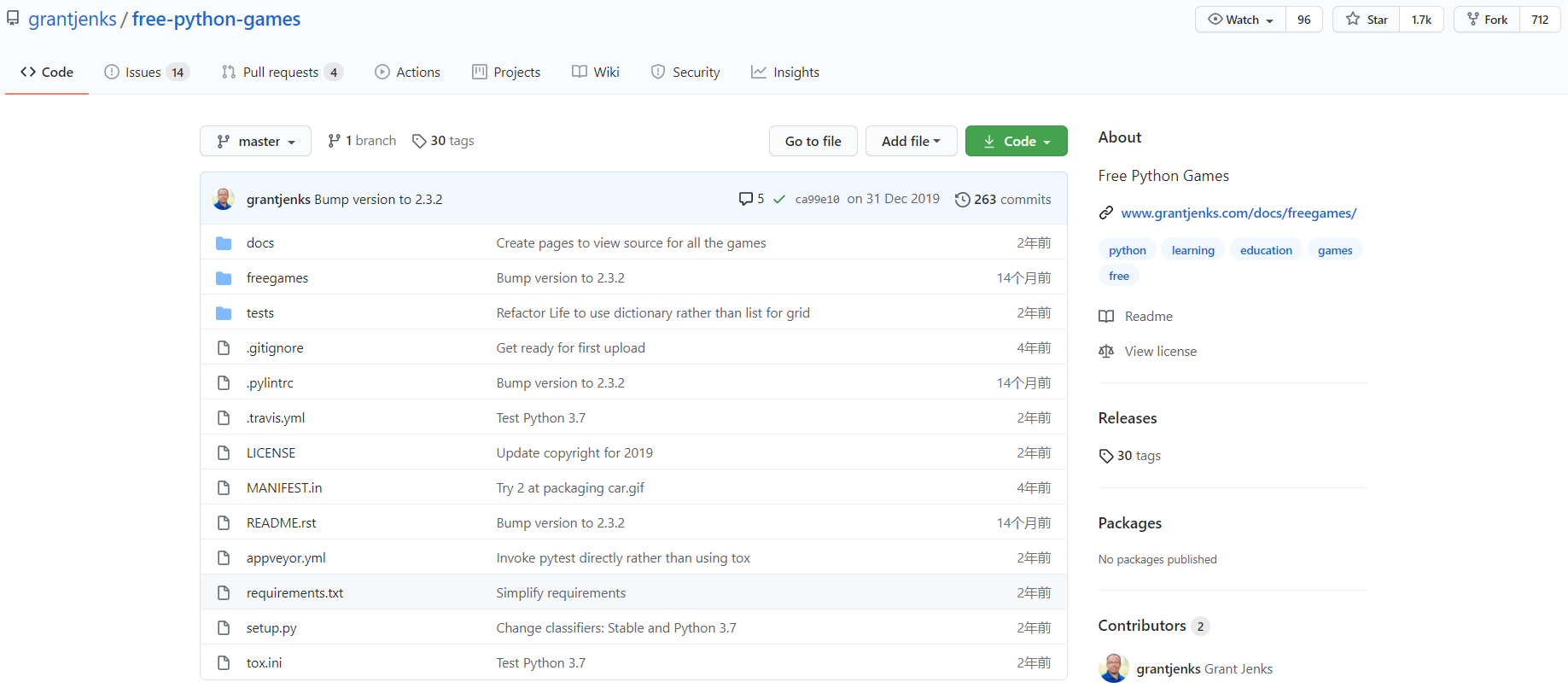Click the 96 watchers count
The width and height of the screenshot is (1568, 688).
tap(1303, 20)
